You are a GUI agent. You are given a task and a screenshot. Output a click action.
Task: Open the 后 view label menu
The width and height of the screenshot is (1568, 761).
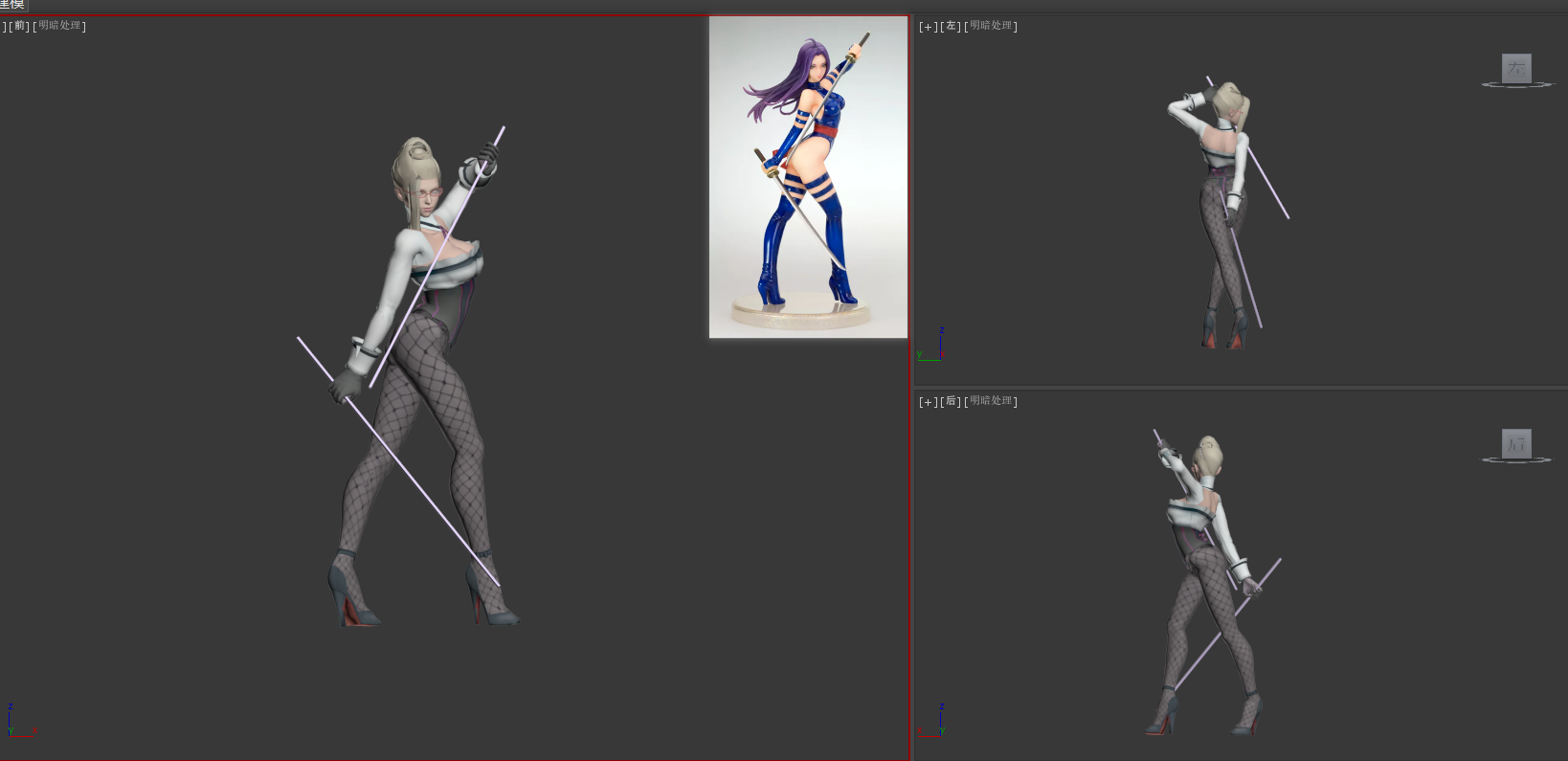pos(951,402)
